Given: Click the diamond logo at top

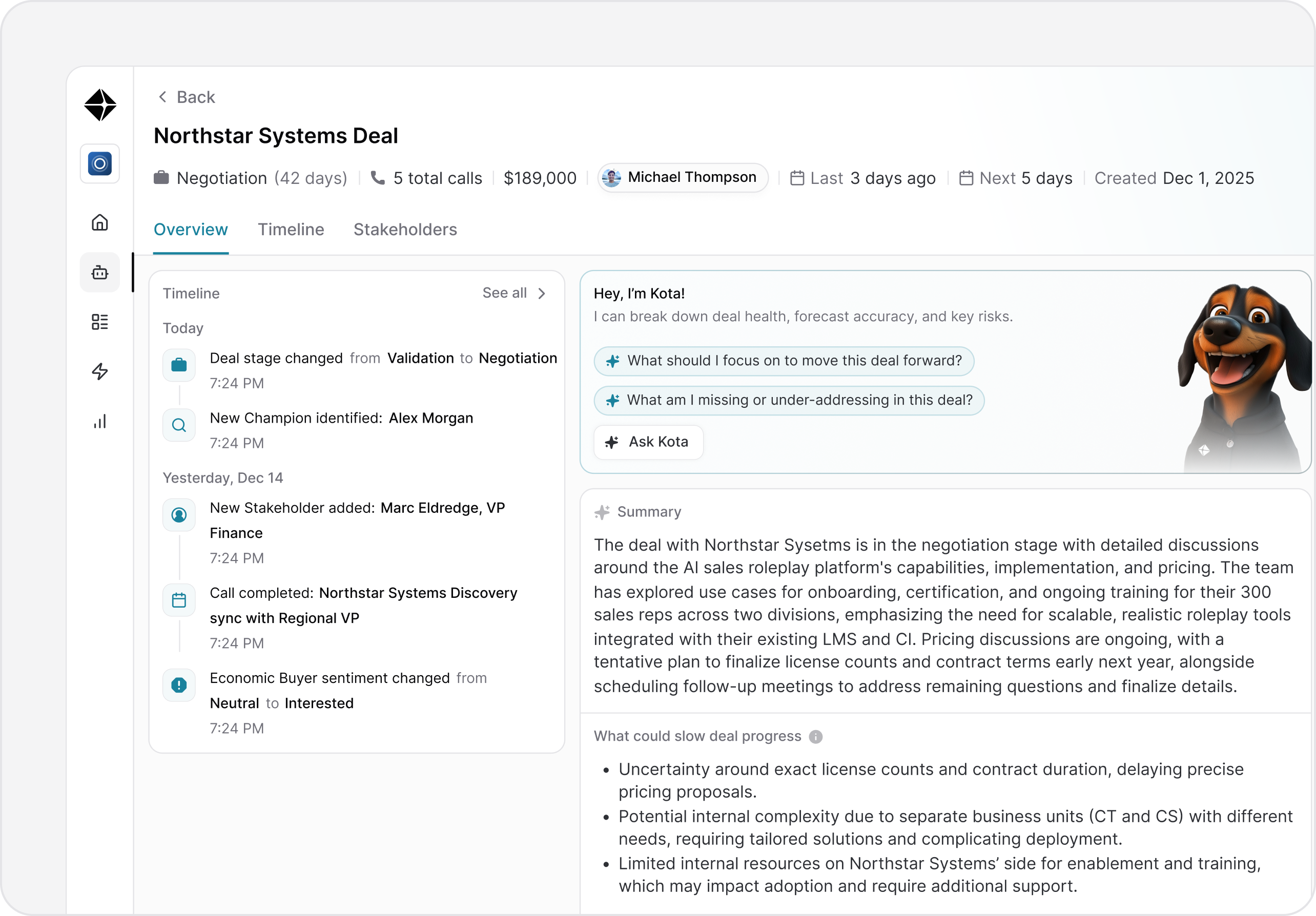Looking at the screenshot, I should (x=100, y=105).
